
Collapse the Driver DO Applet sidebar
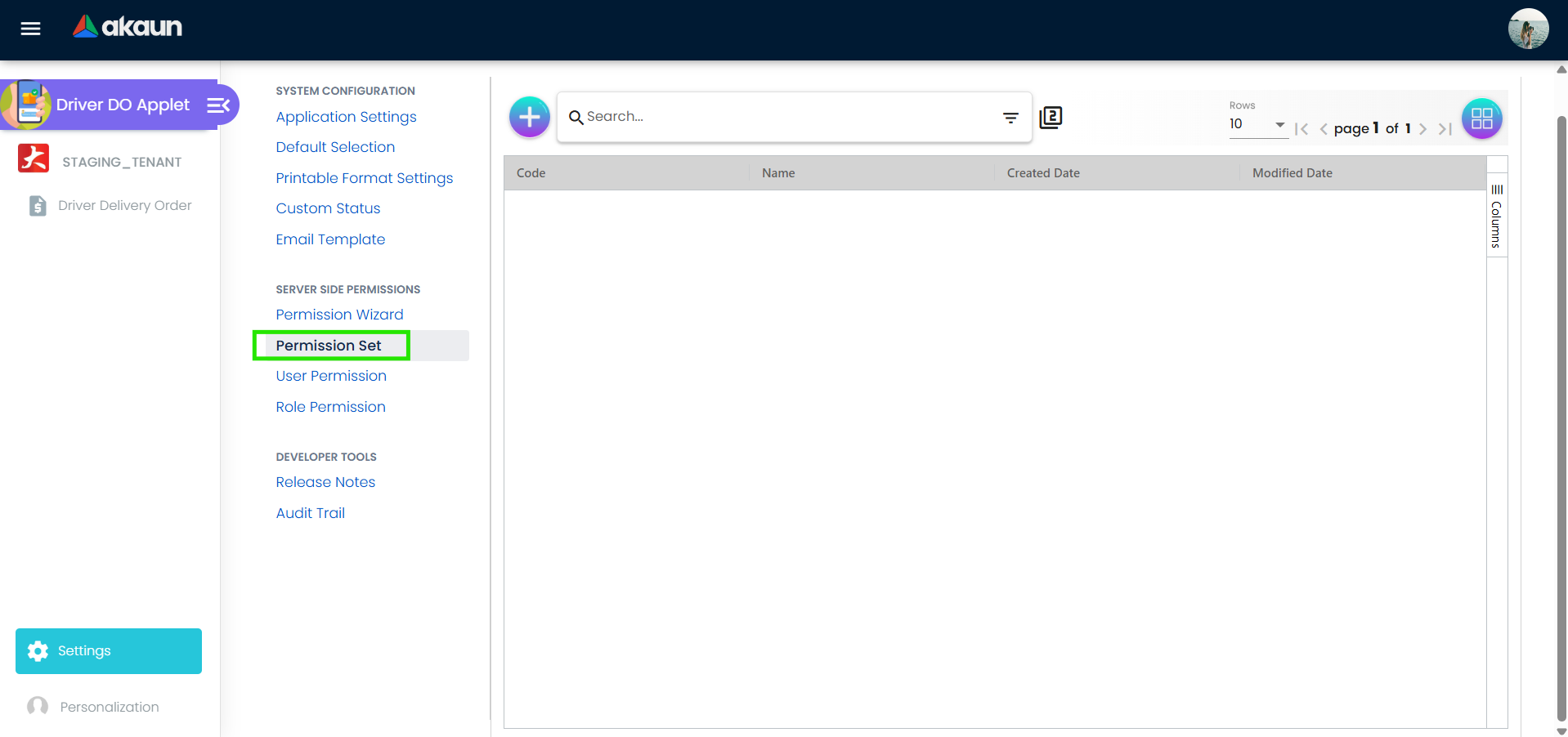coord(217,105)
